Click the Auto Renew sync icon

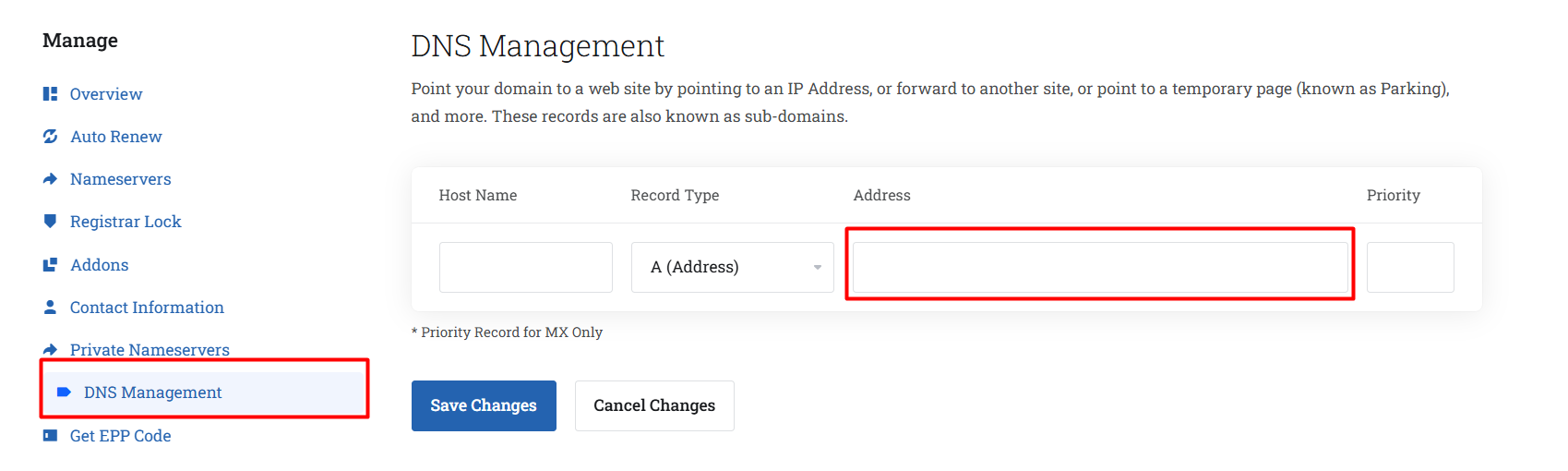coord(50,137)
